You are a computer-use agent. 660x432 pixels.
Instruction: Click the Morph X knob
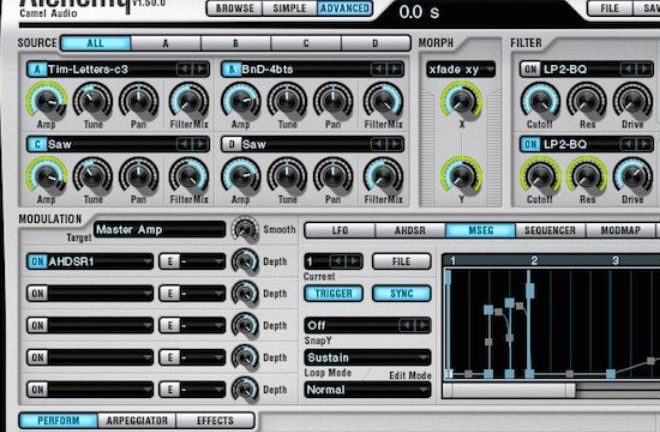coord(460,101)
